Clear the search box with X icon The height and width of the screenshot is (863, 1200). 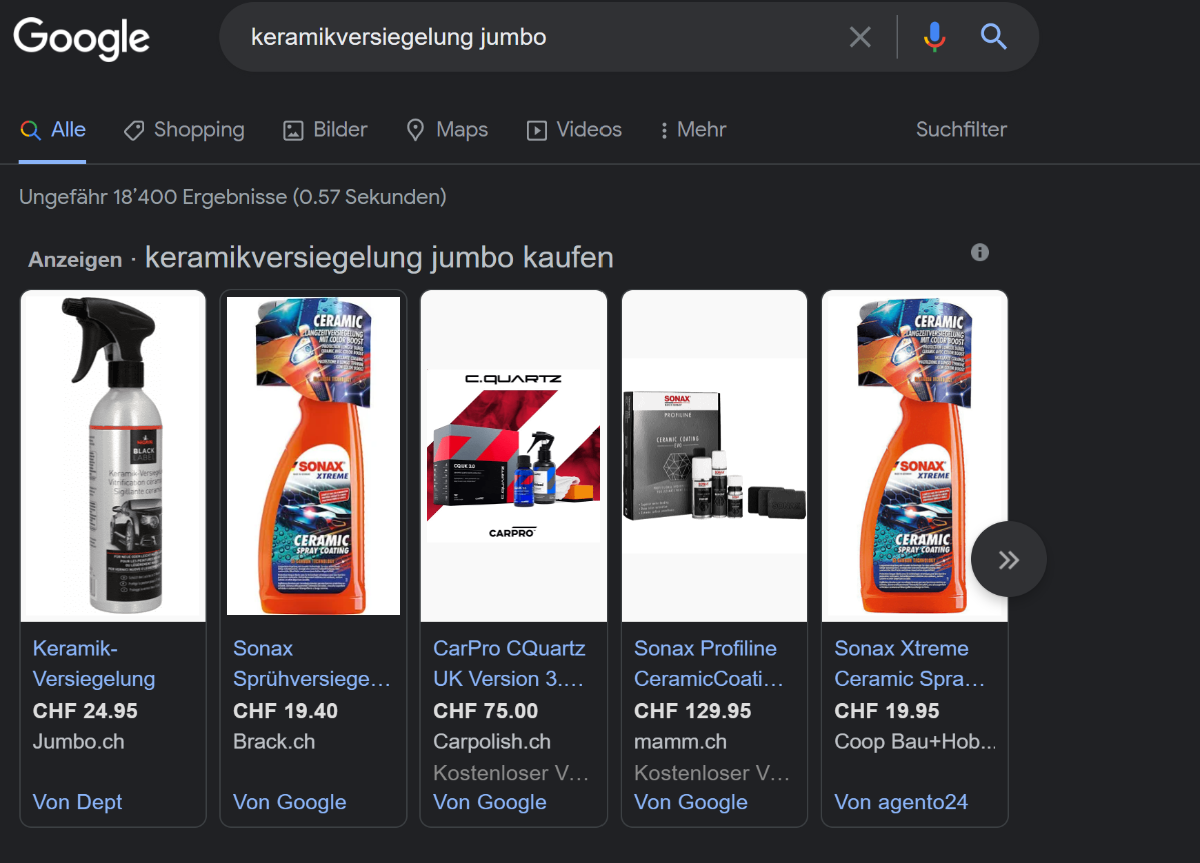[860, 38]
